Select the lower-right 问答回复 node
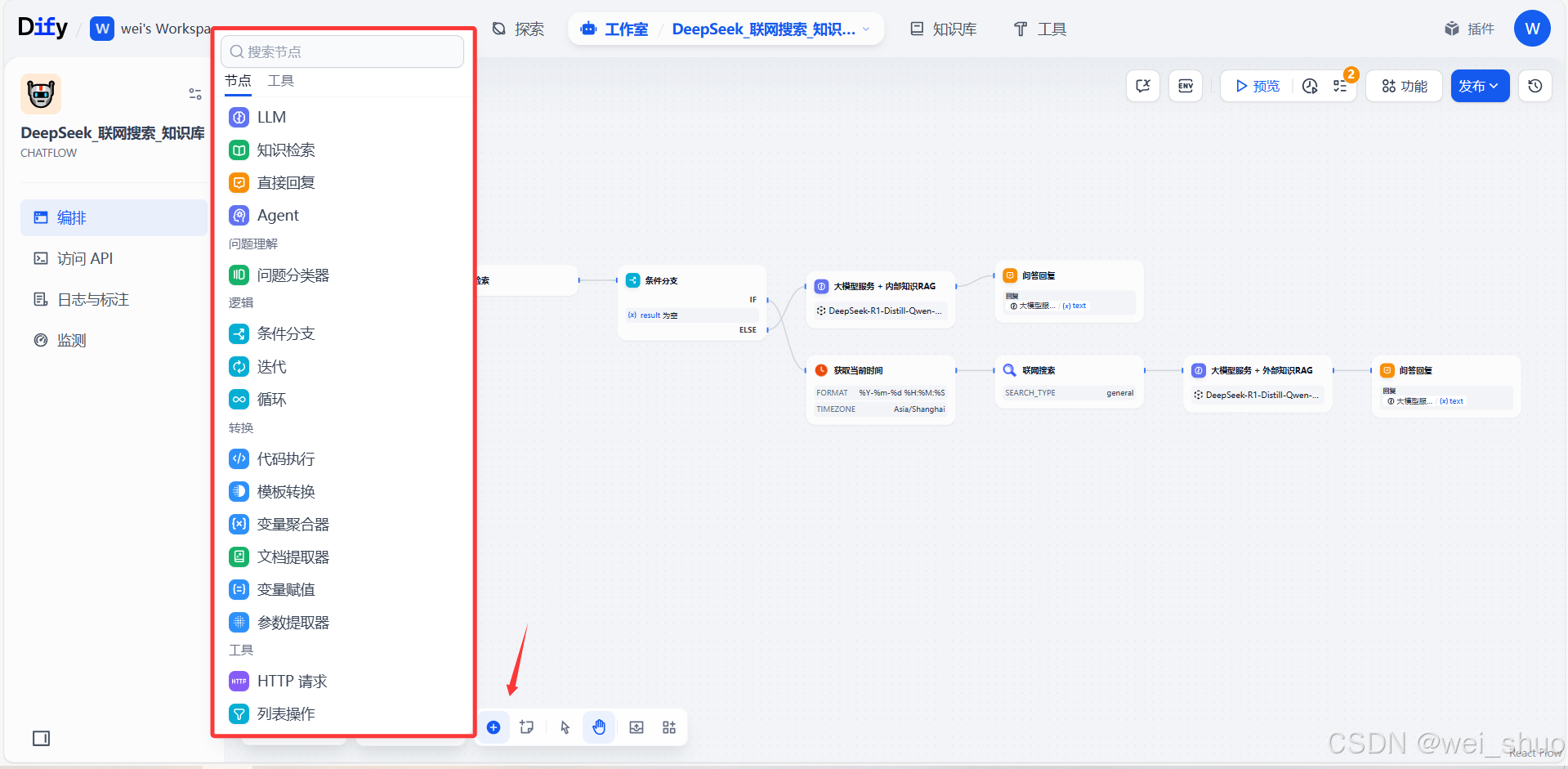 tap(1446, 386)
